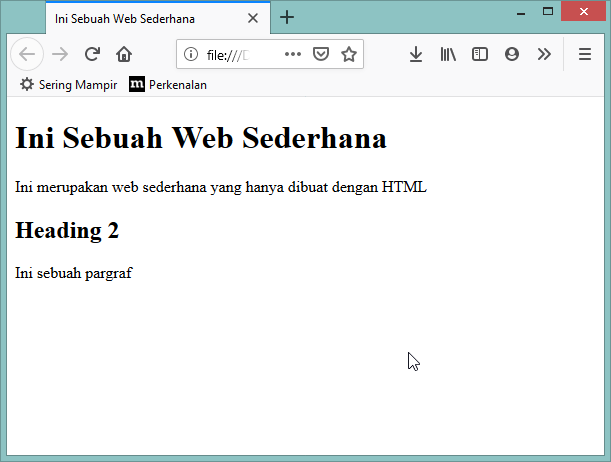The width and height of the screenshot is (611, 462).
Task: Reload the current page
Action: coord(92,55)
